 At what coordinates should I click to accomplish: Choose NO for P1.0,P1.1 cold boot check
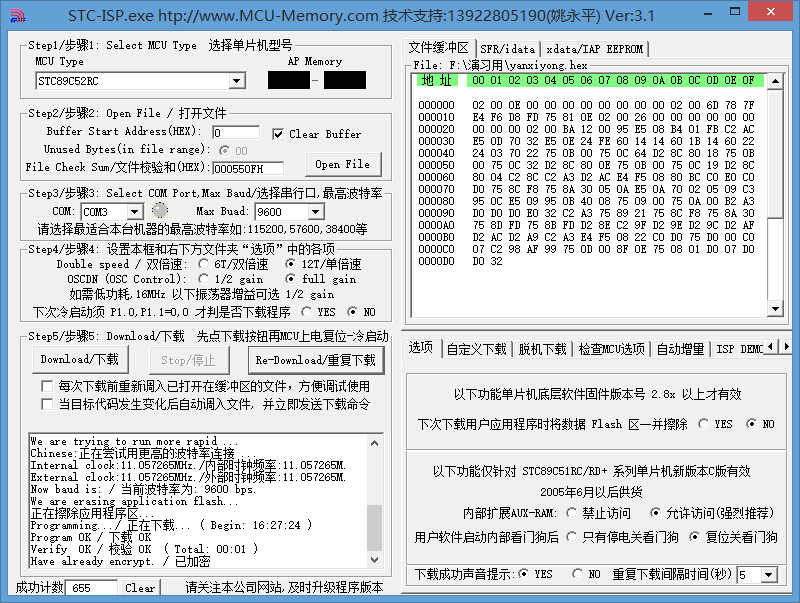coord(352,311)
